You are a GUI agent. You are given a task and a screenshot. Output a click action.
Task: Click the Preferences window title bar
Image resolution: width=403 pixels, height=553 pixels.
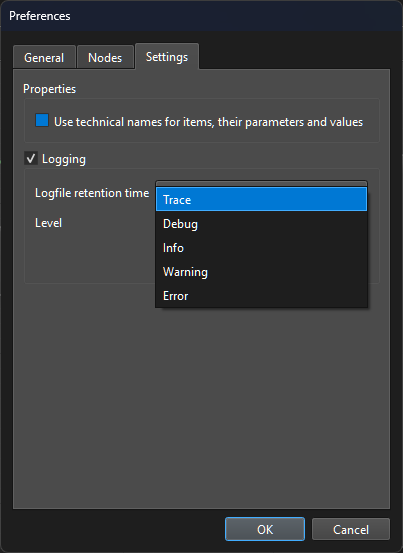[x=201, y=16]
